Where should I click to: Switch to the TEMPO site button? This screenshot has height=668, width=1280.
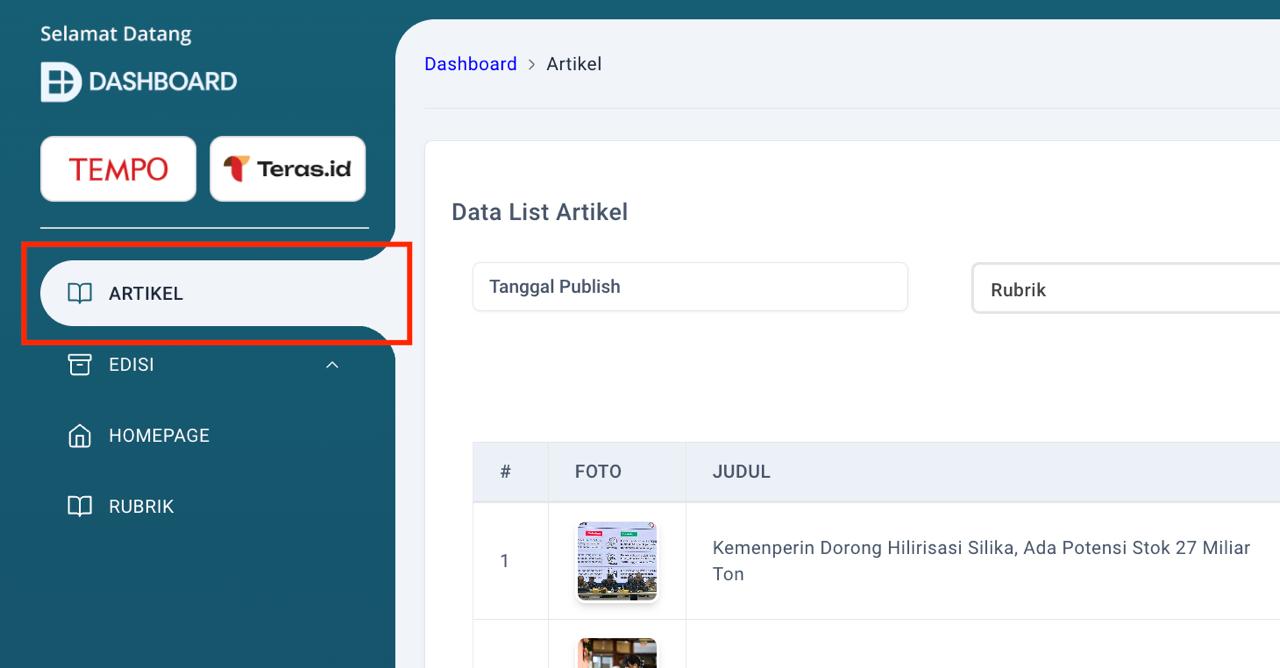click(118, 169)
